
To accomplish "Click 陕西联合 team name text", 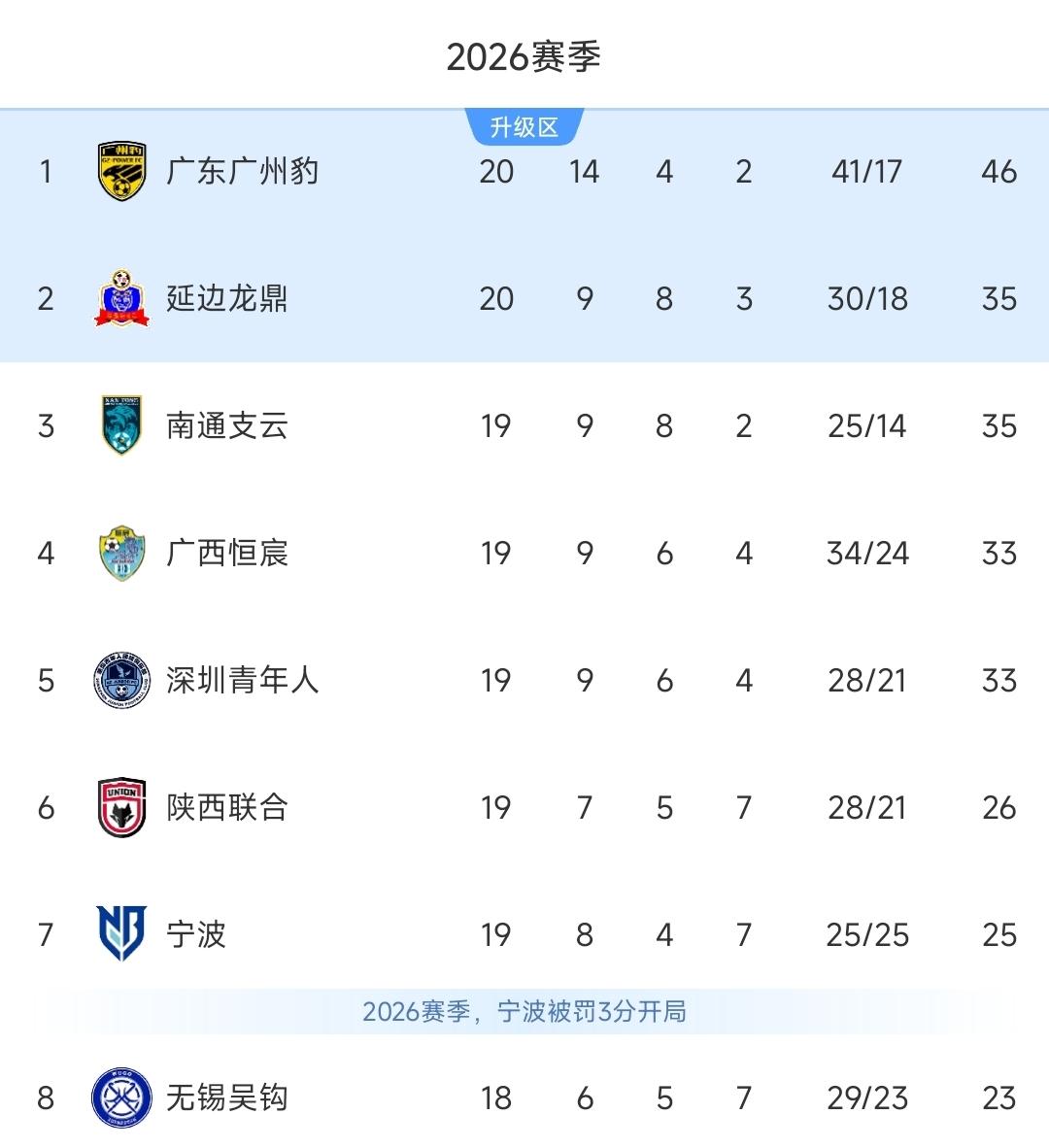I will point(227,807).
